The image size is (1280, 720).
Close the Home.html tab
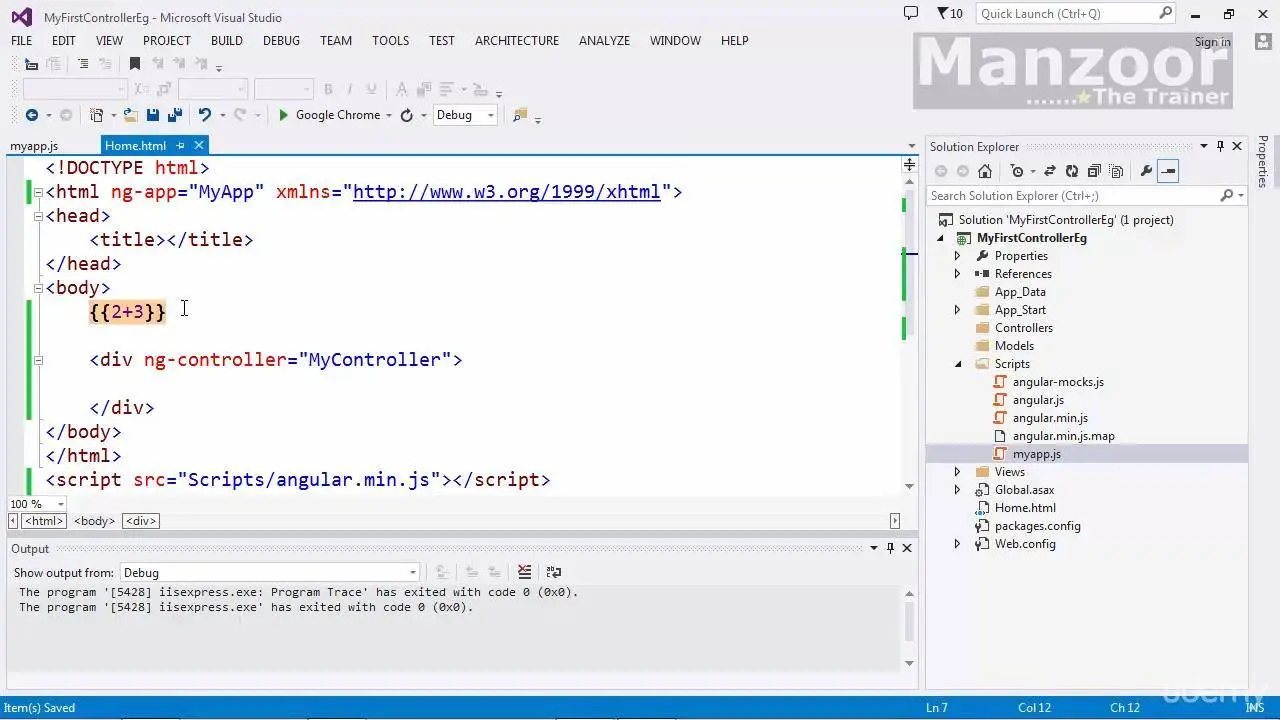coord(199,146)
